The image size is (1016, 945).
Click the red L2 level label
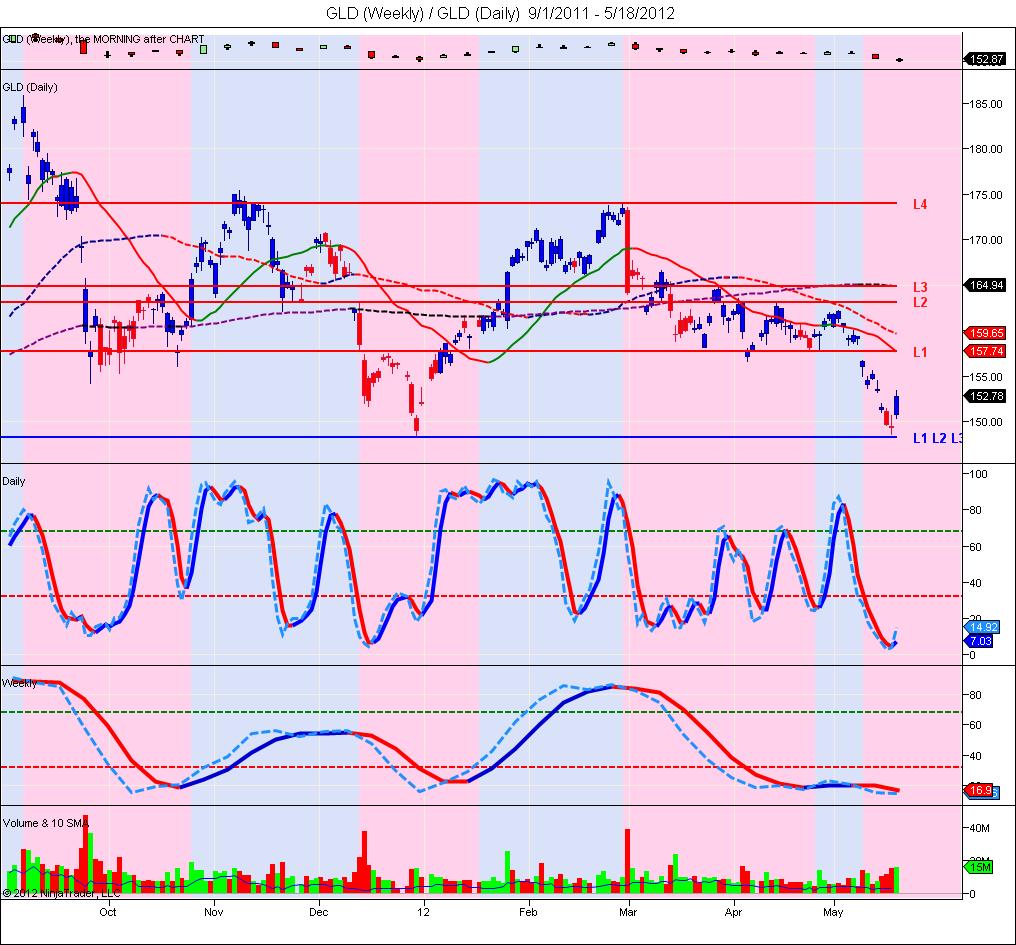tap(920, 302)
